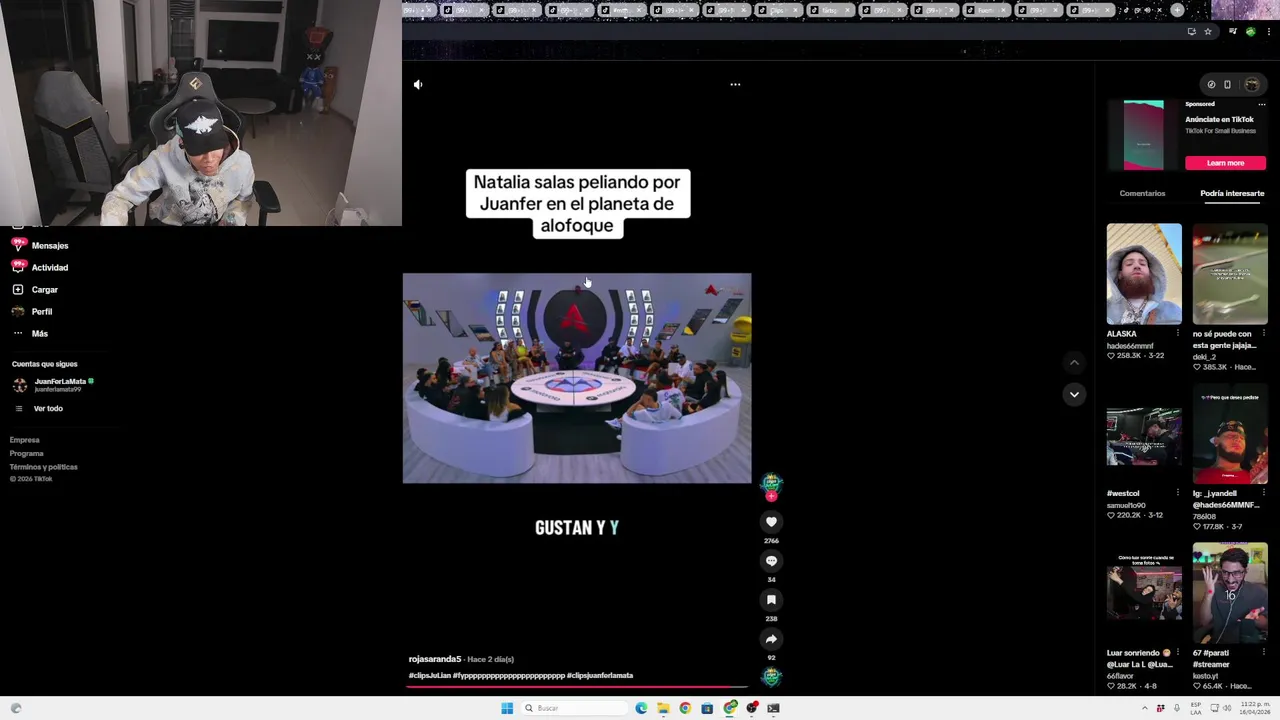Follow the creator using the red plus badge
Viewport: 1280px width, 720px height.
coord(771,496)
